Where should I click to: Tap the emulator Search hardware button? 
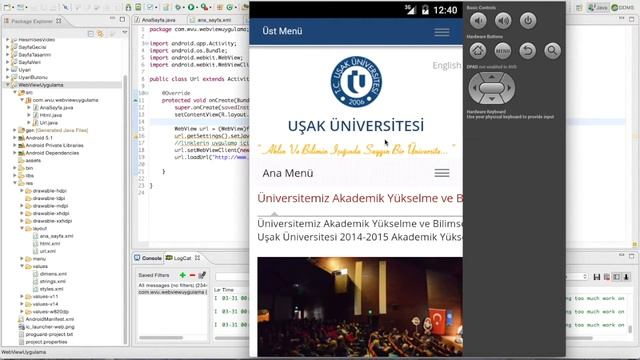(552, 51)
